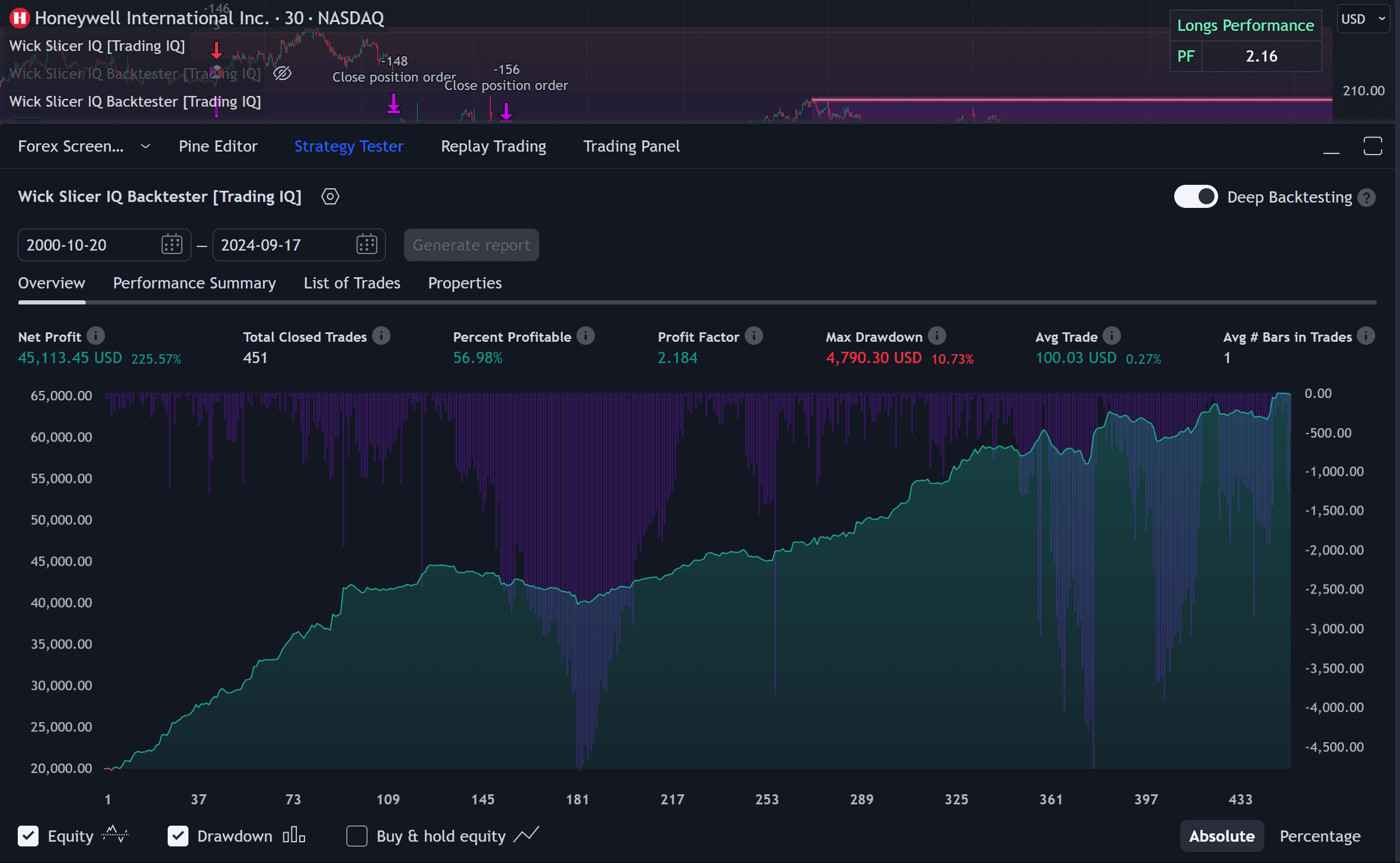Open end date calendar picker icon
This screenshot has height=863, width=1400.
pyautogui.click(x=367, y=245)
